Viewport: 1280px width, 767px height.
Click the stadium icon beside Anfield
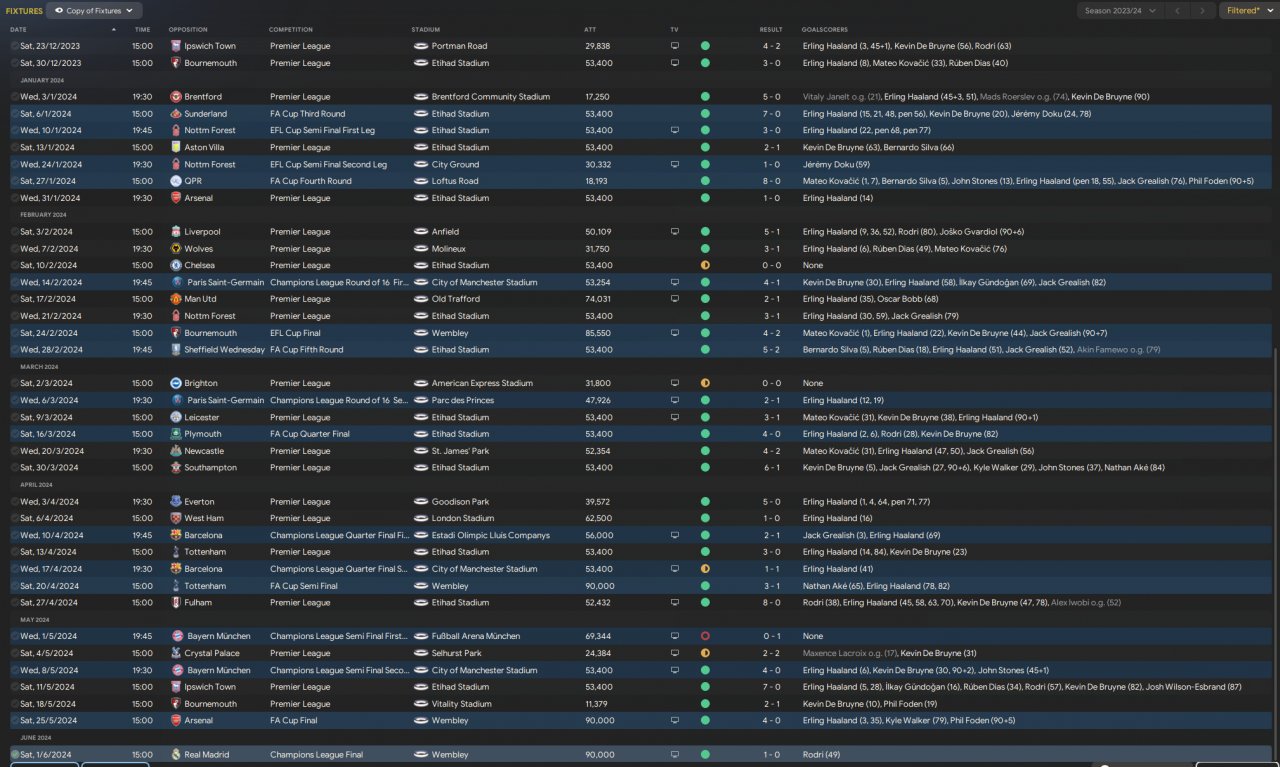(x=421, y=232)
